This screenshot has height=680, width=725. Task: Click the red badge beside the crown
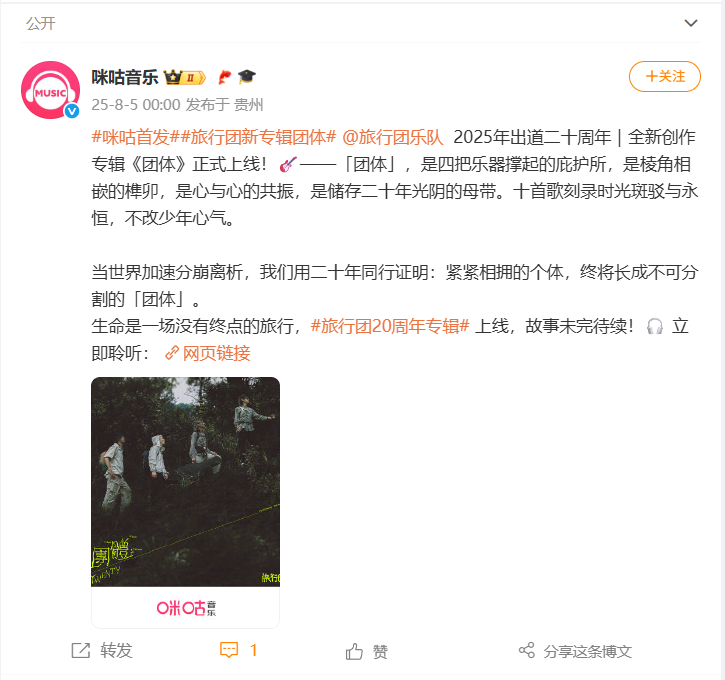[x=224, y=77]
